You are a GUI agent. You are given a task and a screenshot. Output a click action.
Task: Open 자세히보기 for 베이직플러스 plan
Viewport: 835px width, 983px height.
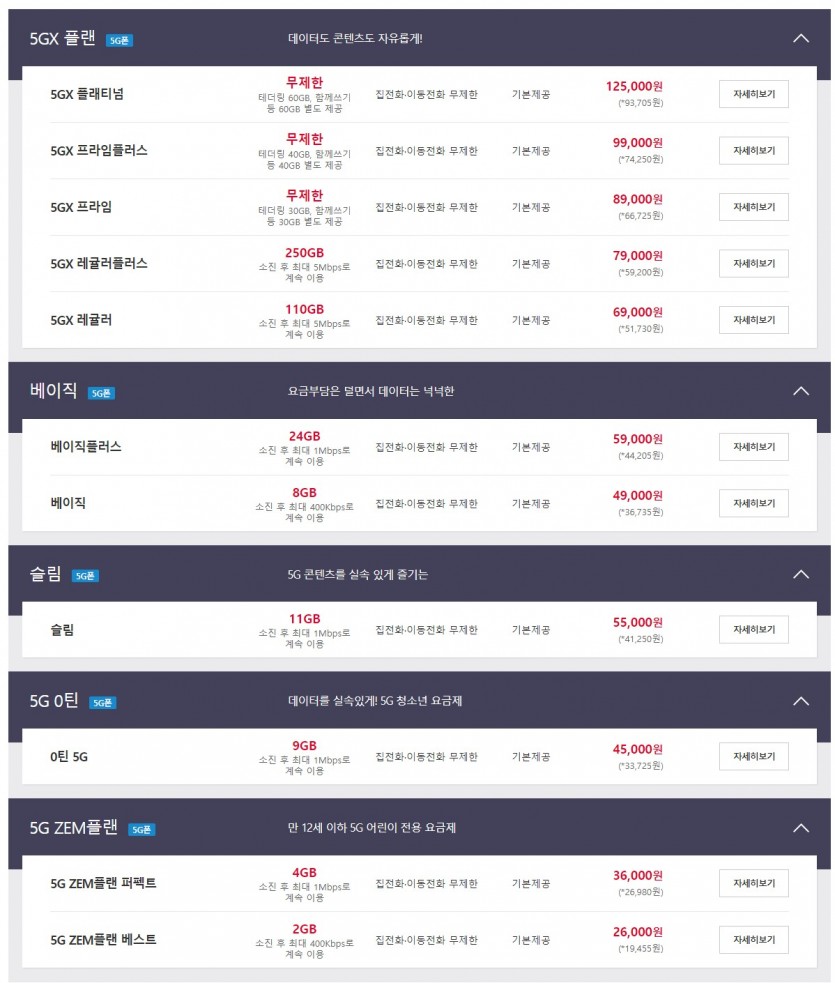753,446
